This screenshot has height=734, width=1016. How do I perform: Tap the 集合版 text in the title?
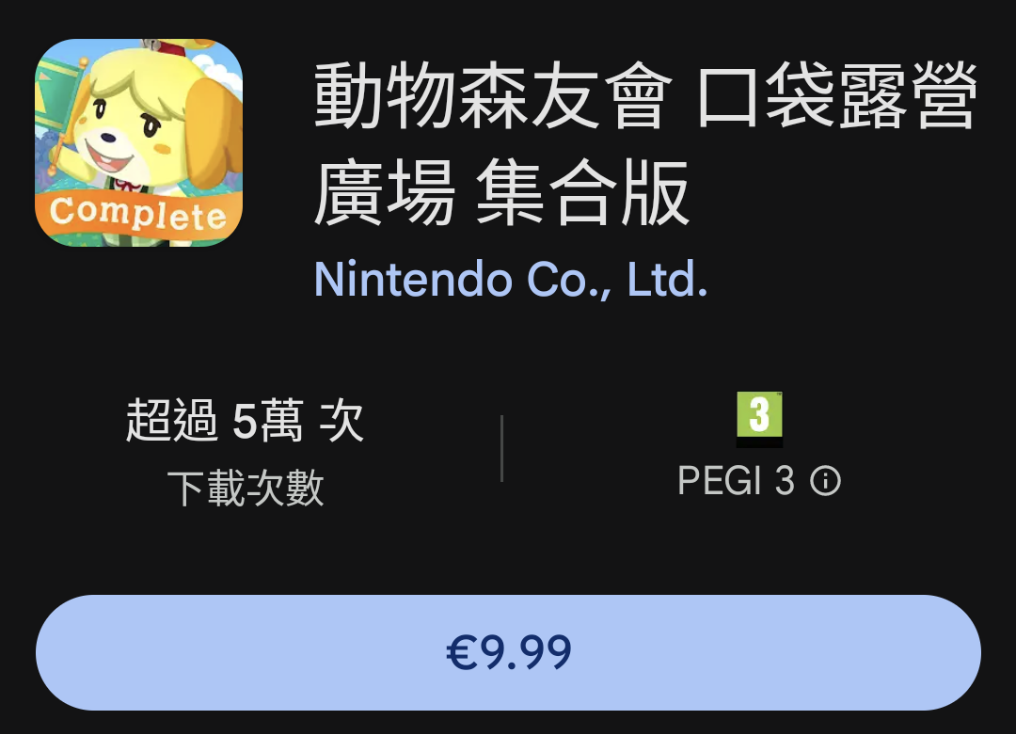click(x=582, y=193)
